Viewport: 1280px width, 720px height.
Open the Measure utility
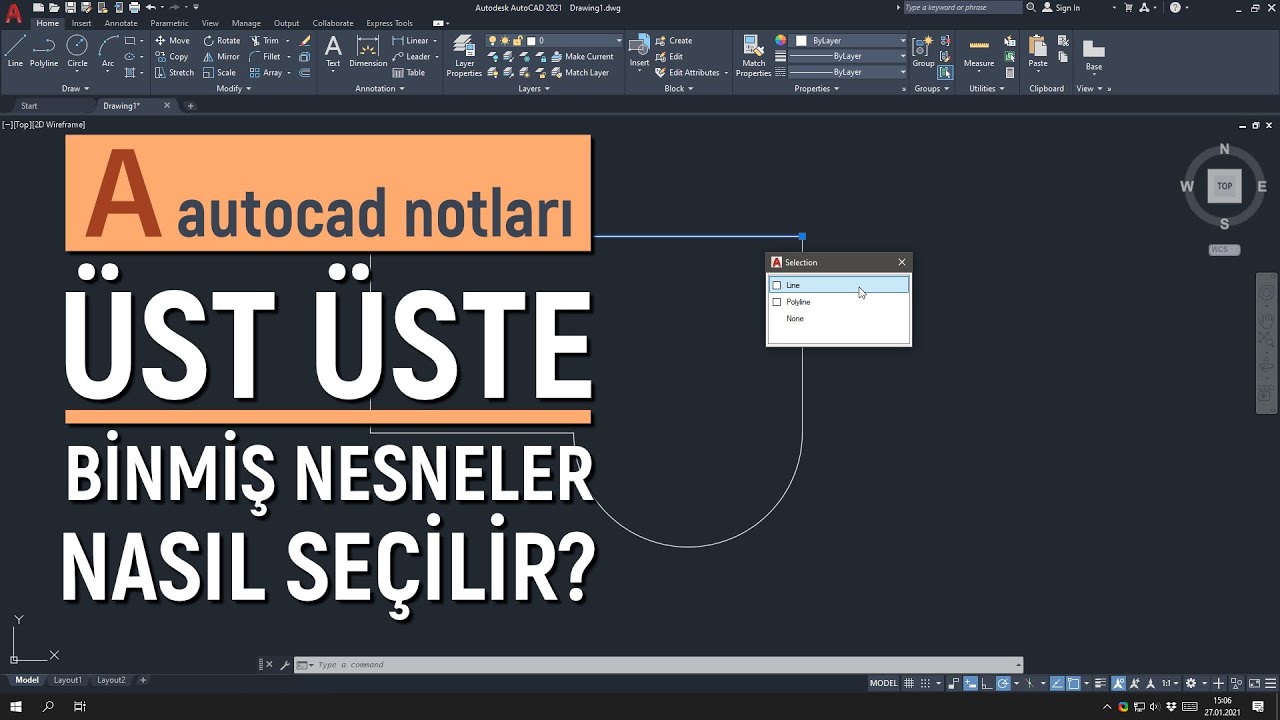click(x=979, y=52)
